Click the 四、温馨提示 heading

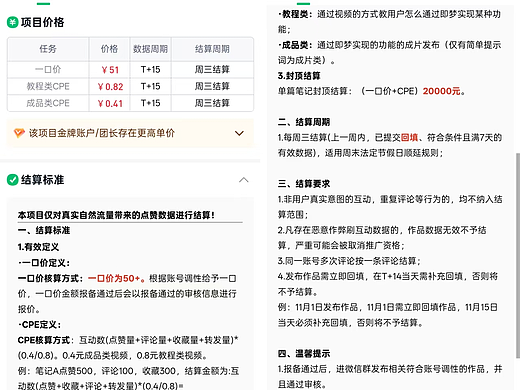304,354
